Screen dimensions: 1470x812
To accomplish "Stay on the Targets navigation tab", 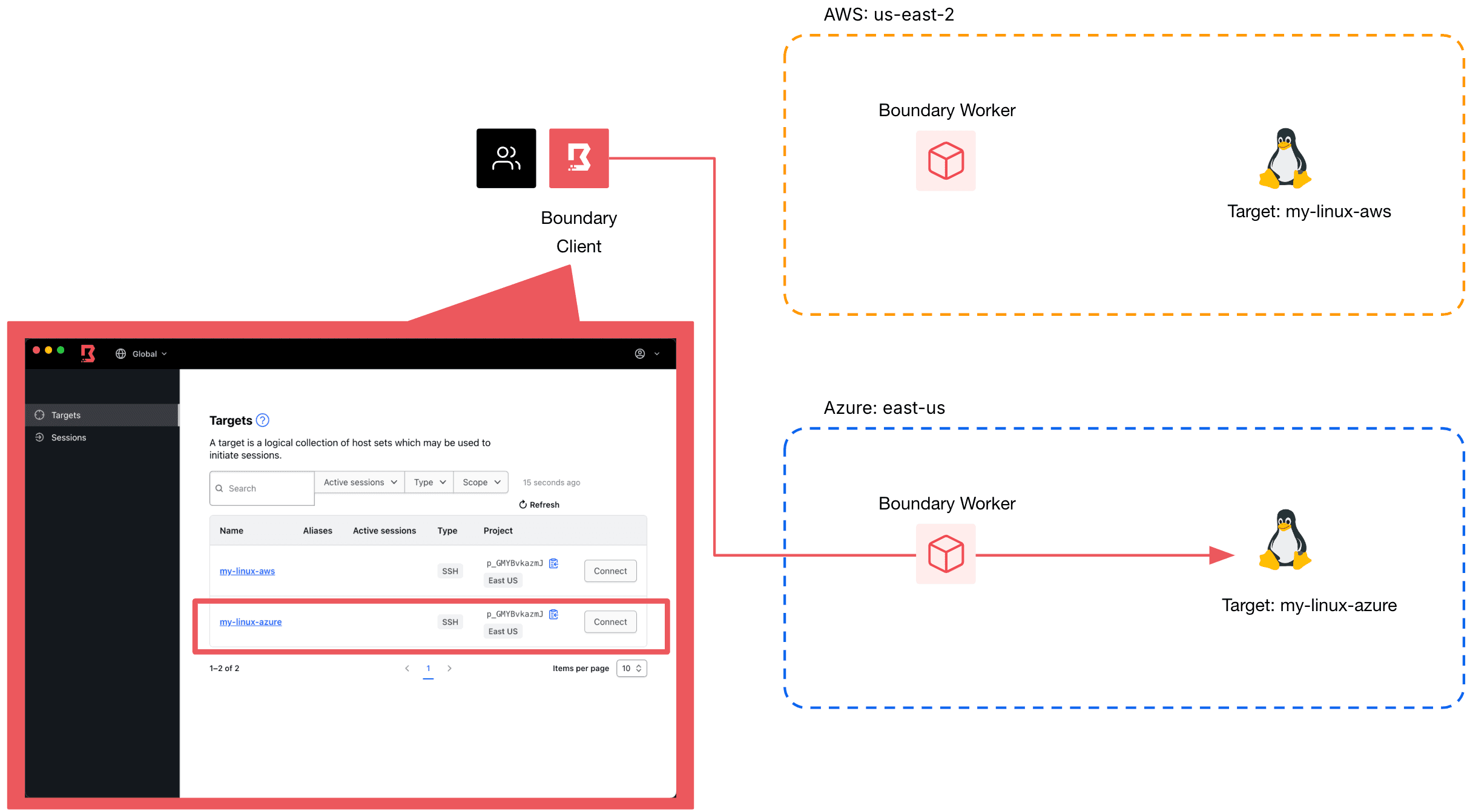I will 65,415.
